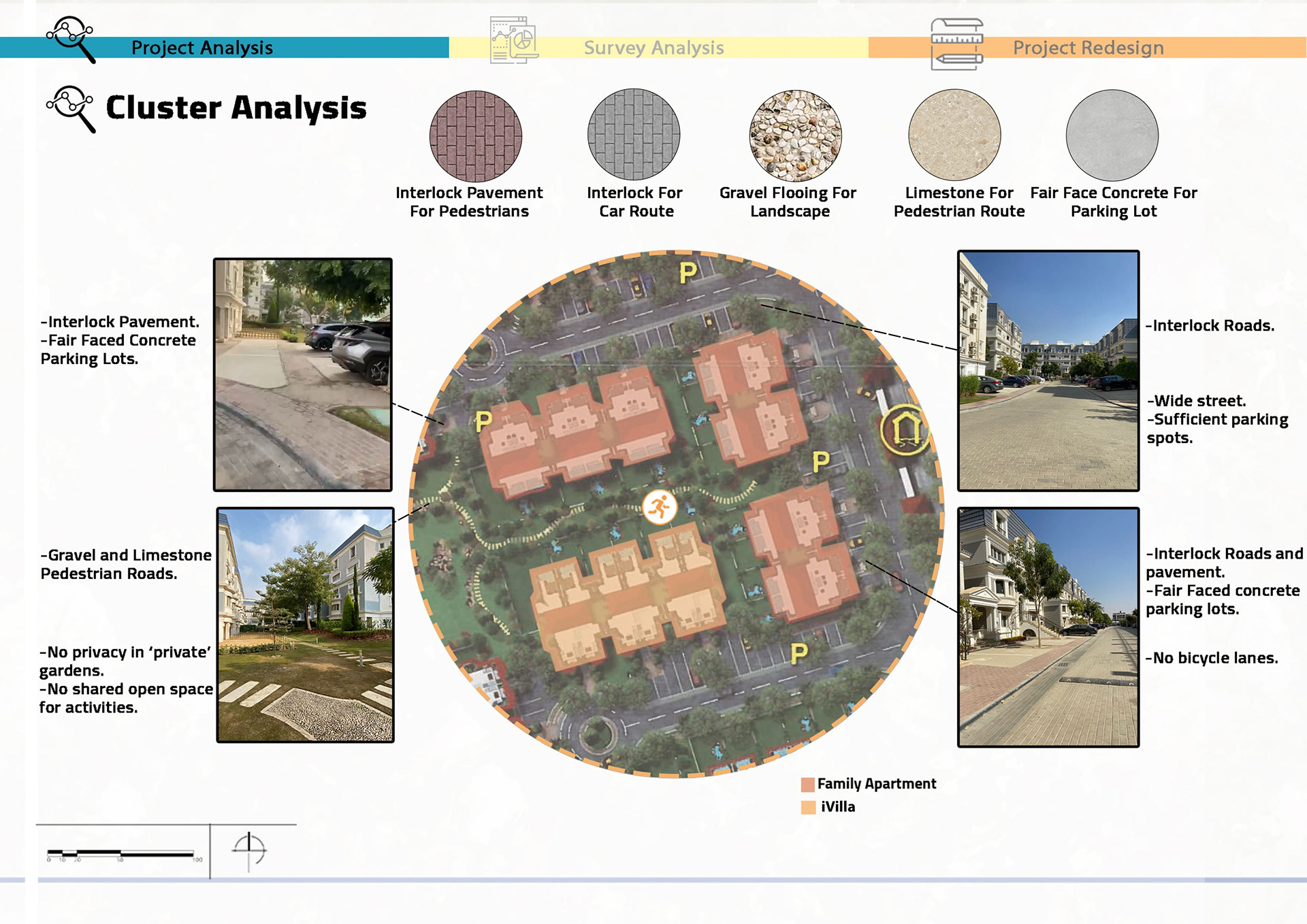Click the Project Analysis tab
The image size is (1307, 924).
point(201,48)
